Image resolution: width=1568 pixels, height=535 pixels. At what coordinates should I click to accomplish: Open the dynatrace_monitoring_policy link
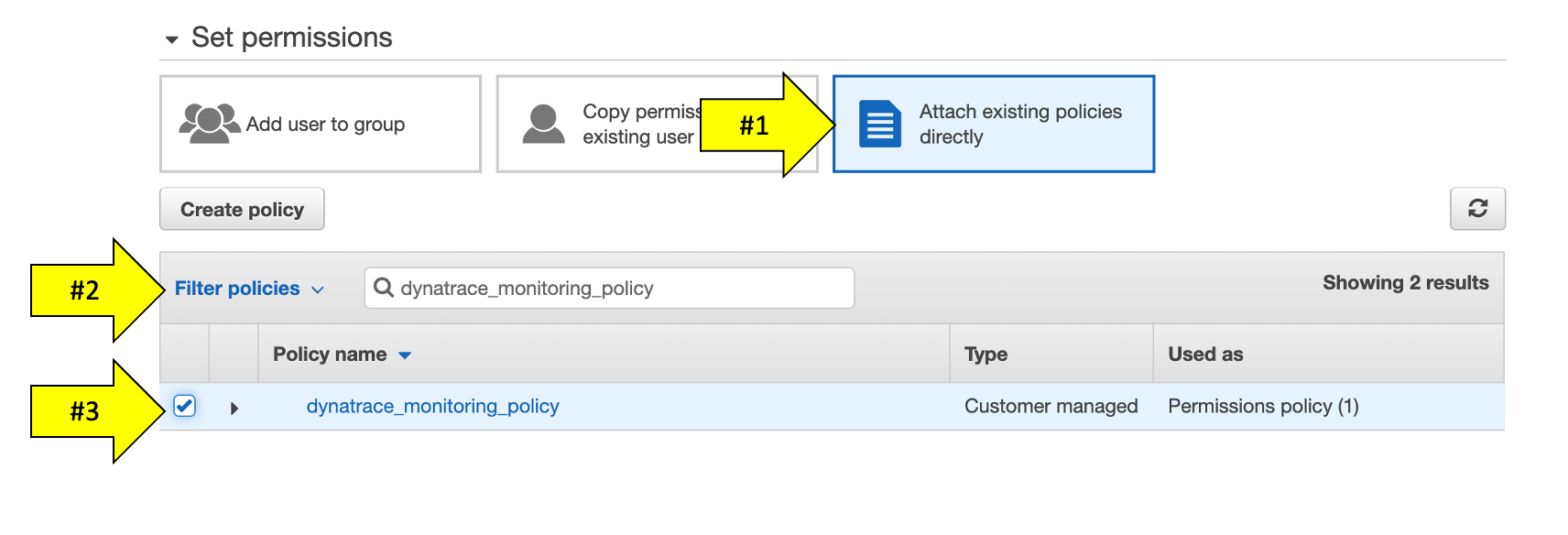(432, 406)
